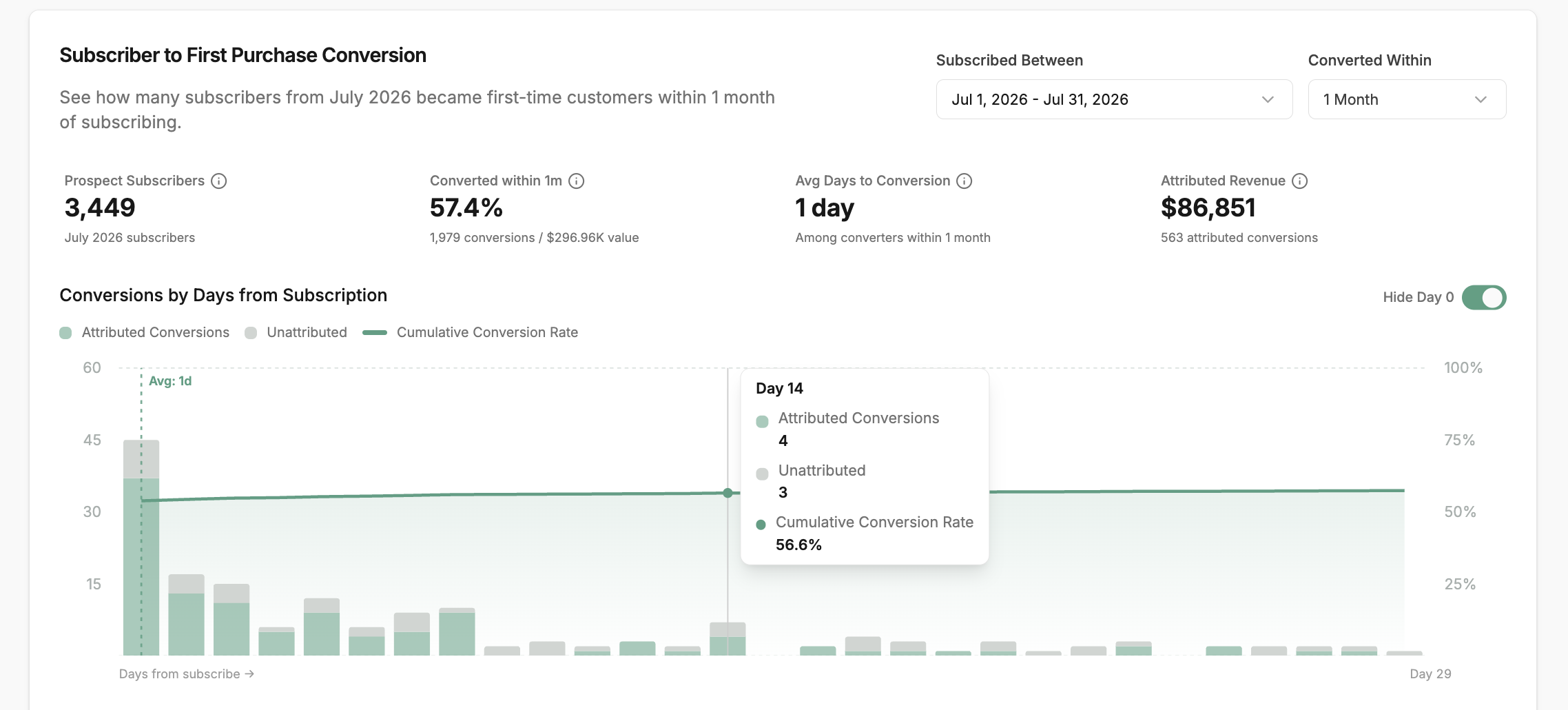Open the Subscribed Between date range dropdown
Viewport: 1568px width, 710px height.
(1114, 99)
